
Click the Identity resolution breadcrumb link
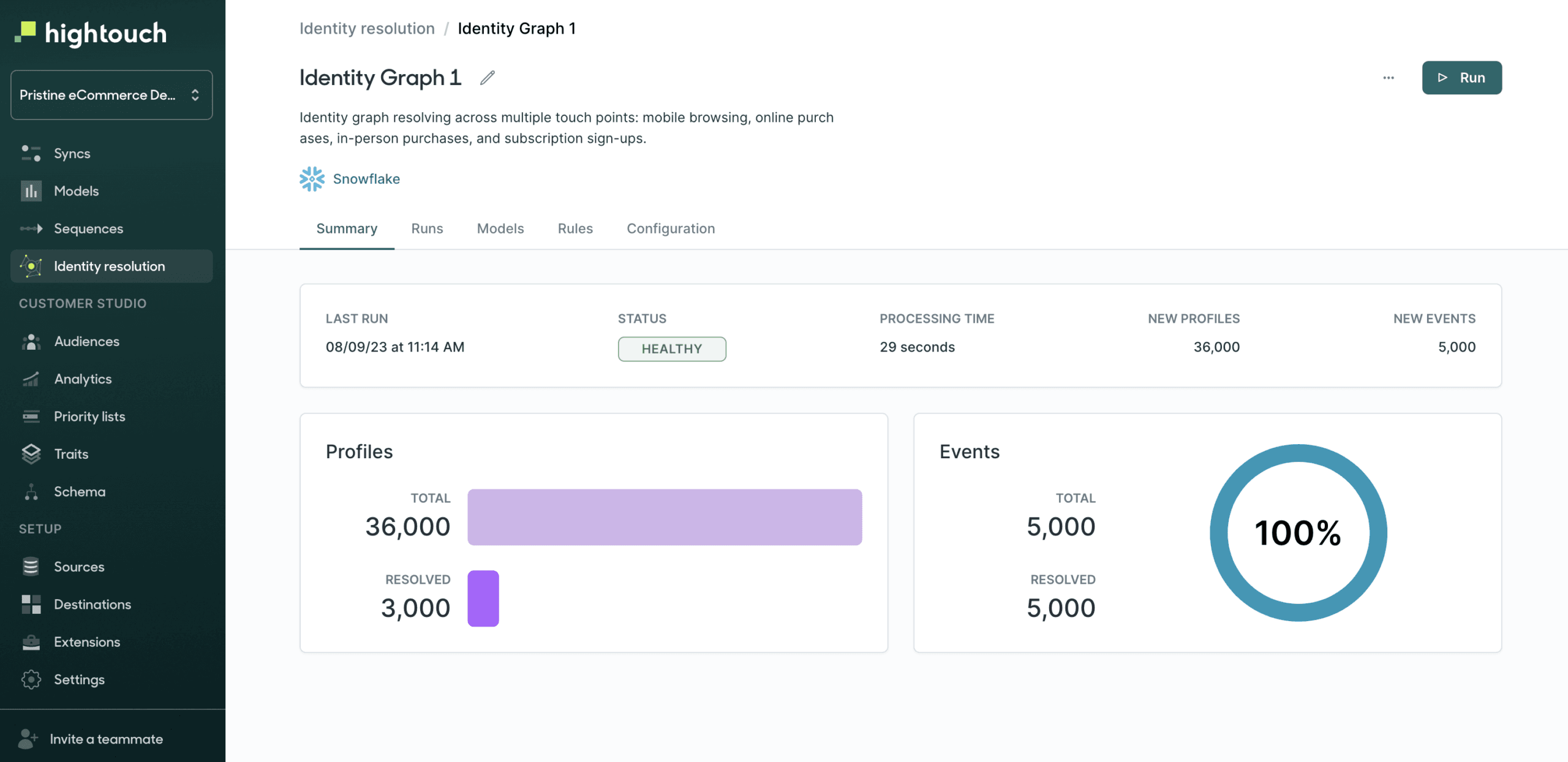(367, 28)
